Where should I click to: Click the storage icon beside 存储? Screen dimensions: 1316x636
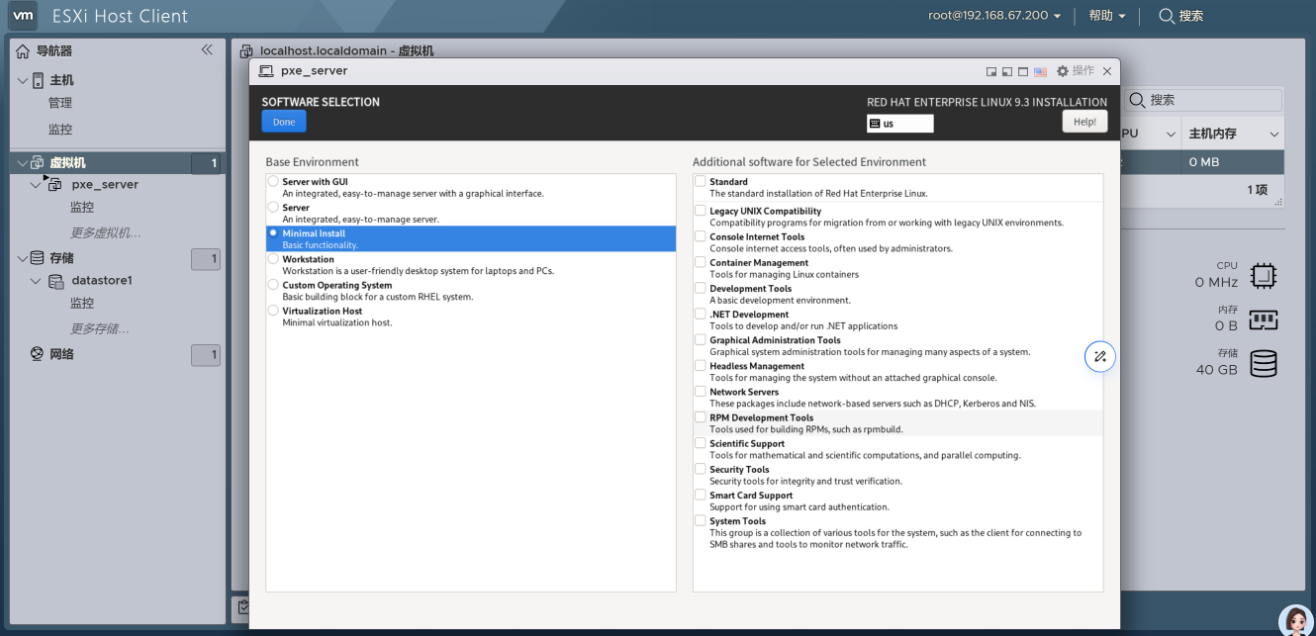(x=38, y=258)
